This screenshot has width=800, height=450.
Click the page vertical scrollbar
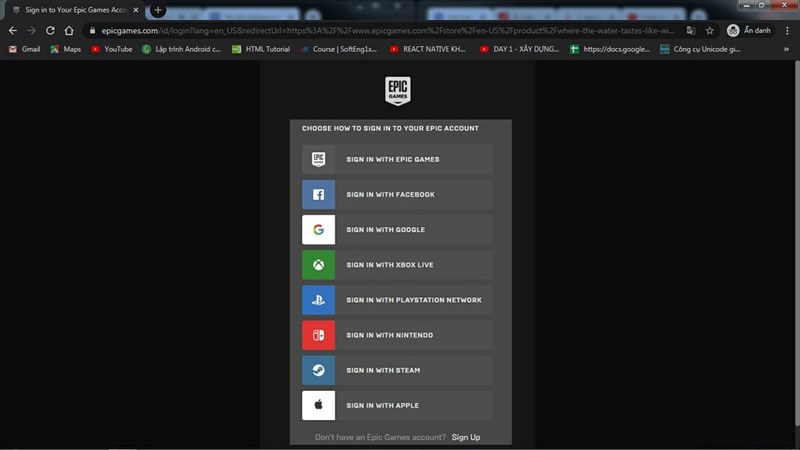(x=797, y=245)
